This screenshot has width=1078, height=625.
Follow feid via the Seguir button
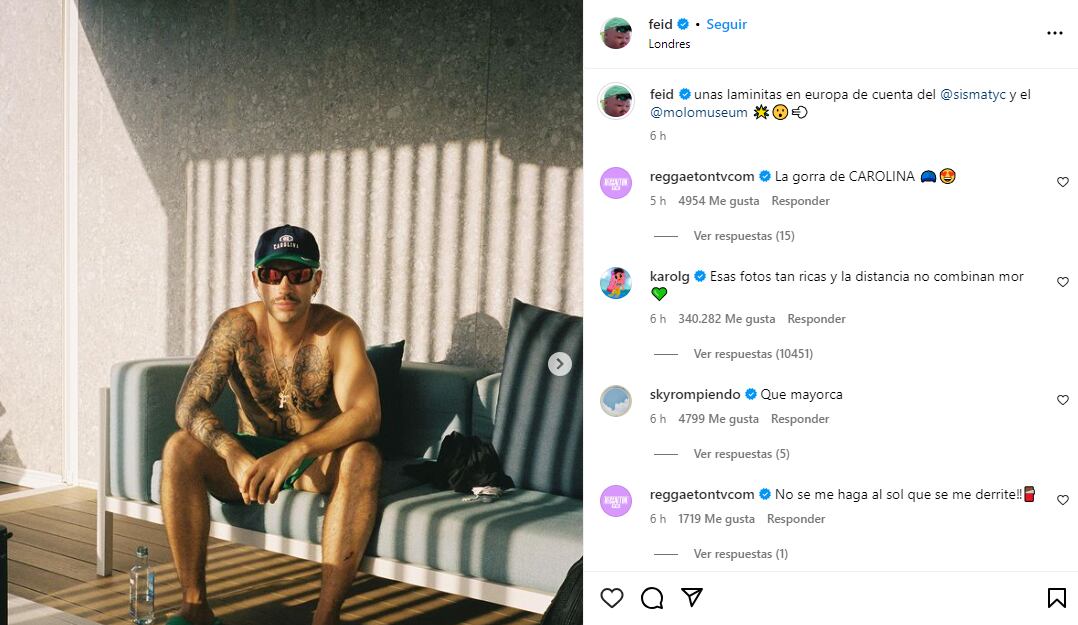tap(726, 24)
